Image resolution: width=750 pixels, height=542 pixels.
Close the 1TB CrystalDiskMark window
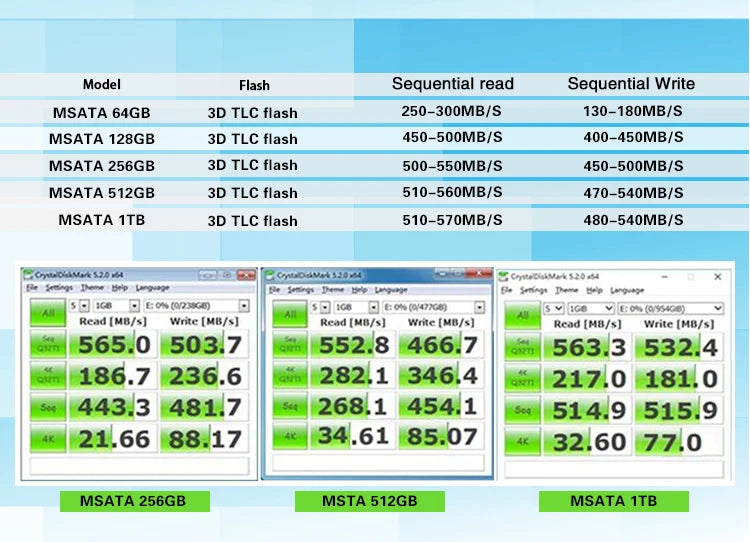pyautogui.click(x=717, y=277)
